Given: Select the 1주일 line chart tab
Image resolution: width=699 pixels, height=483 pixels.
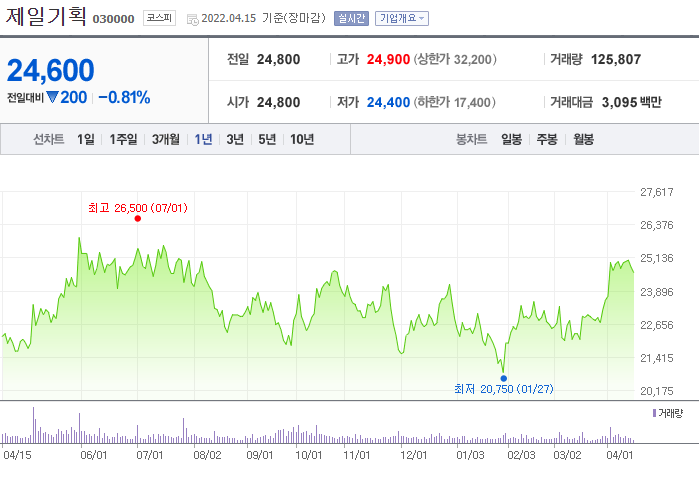Looking at the screenshot, I should point(123,139).
